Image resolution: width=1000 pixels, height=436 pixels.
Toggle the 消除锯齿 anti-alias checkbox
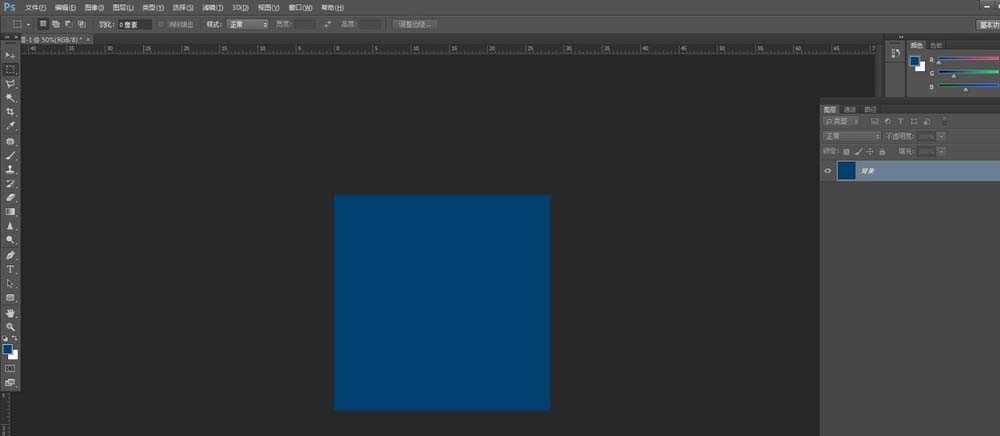162,23
